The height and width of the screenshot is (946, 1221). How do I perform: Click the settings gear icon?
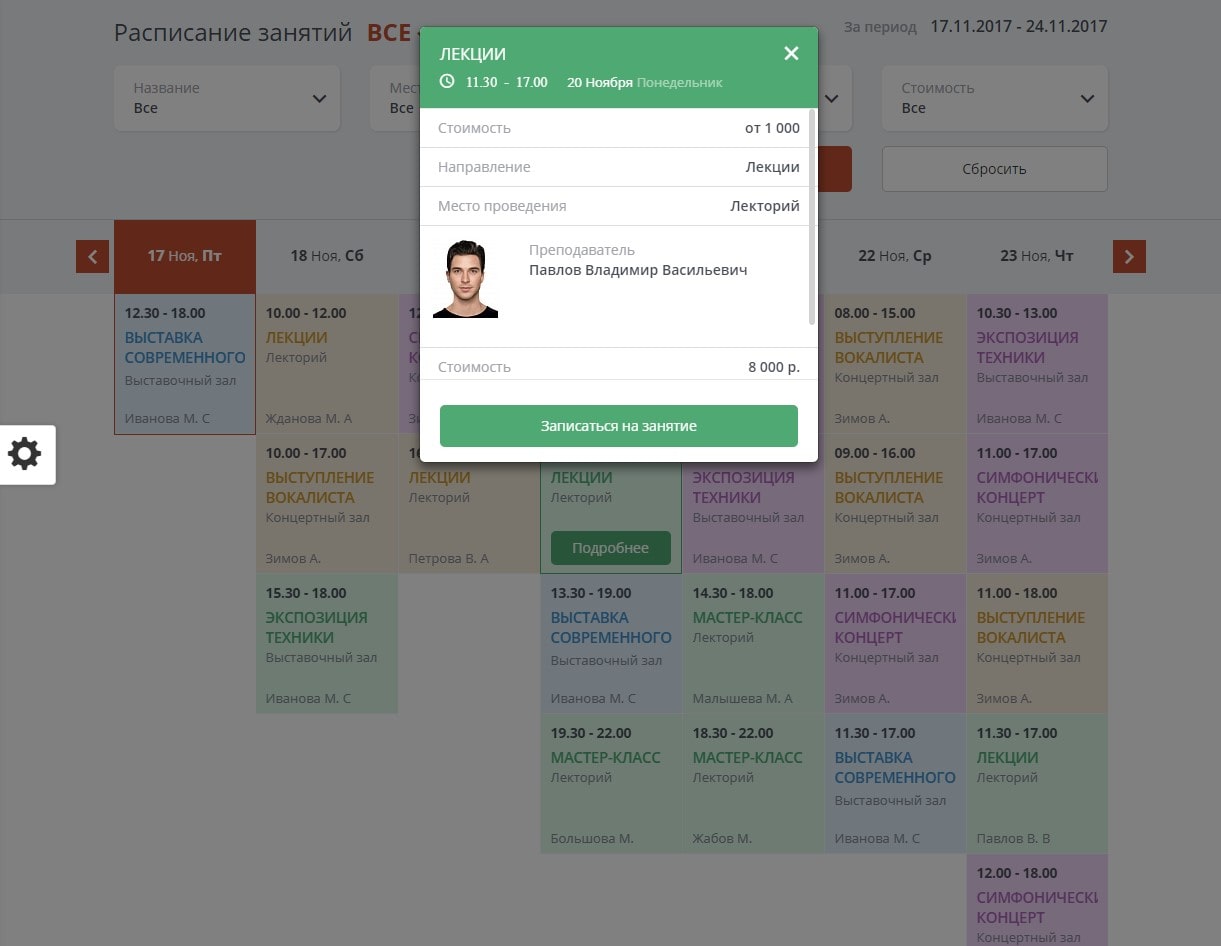[x=25, y=455]
